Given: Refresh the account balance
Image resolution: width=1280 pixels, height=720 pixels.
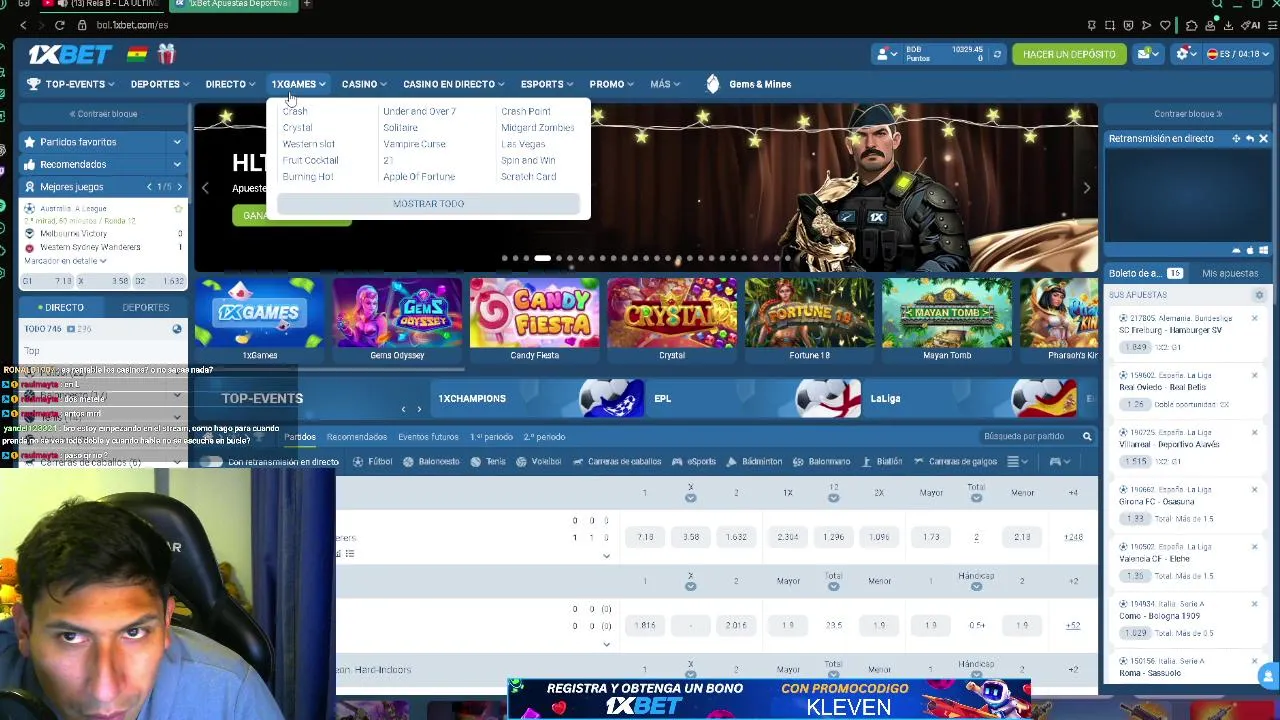Looking at the screenshot, I should [997, 54].
